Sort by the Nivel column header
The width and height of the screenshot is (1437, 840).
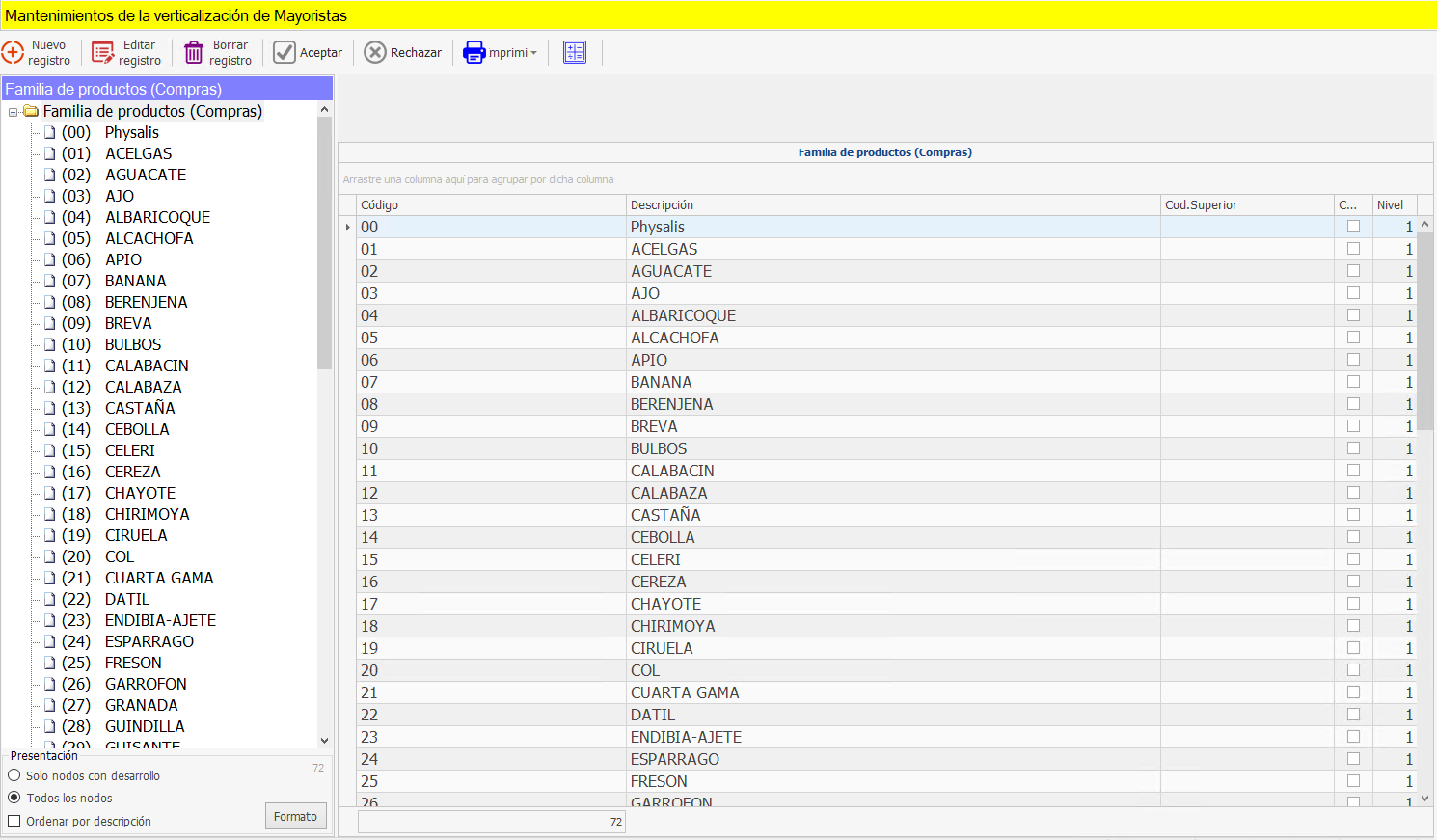[x=1395, y=204]
